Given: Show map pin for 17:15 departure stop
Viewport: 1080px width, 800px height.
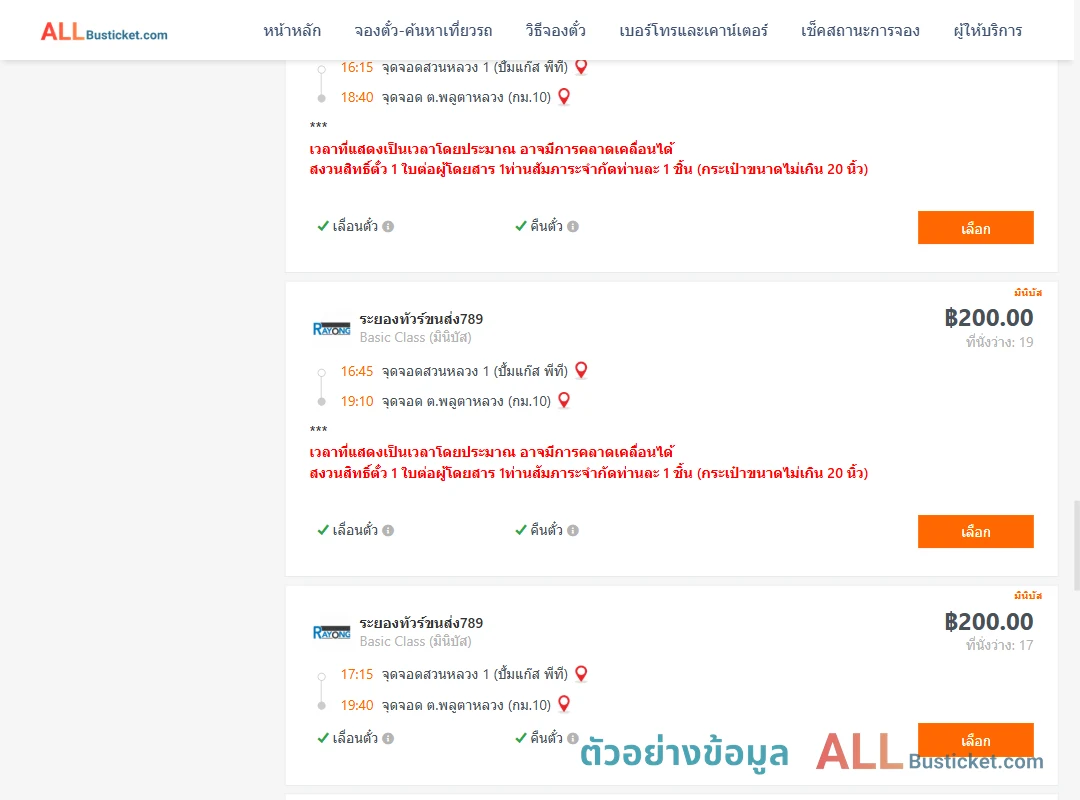Looking at the screenshot, I should 581,673.
